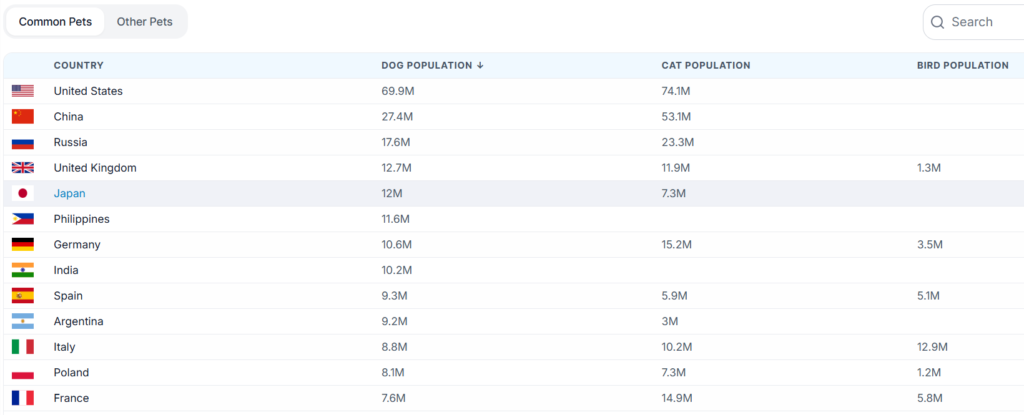Open the Japan country link
The height and width of the screenshot is (415, 1024).
(x=70, y=193)
